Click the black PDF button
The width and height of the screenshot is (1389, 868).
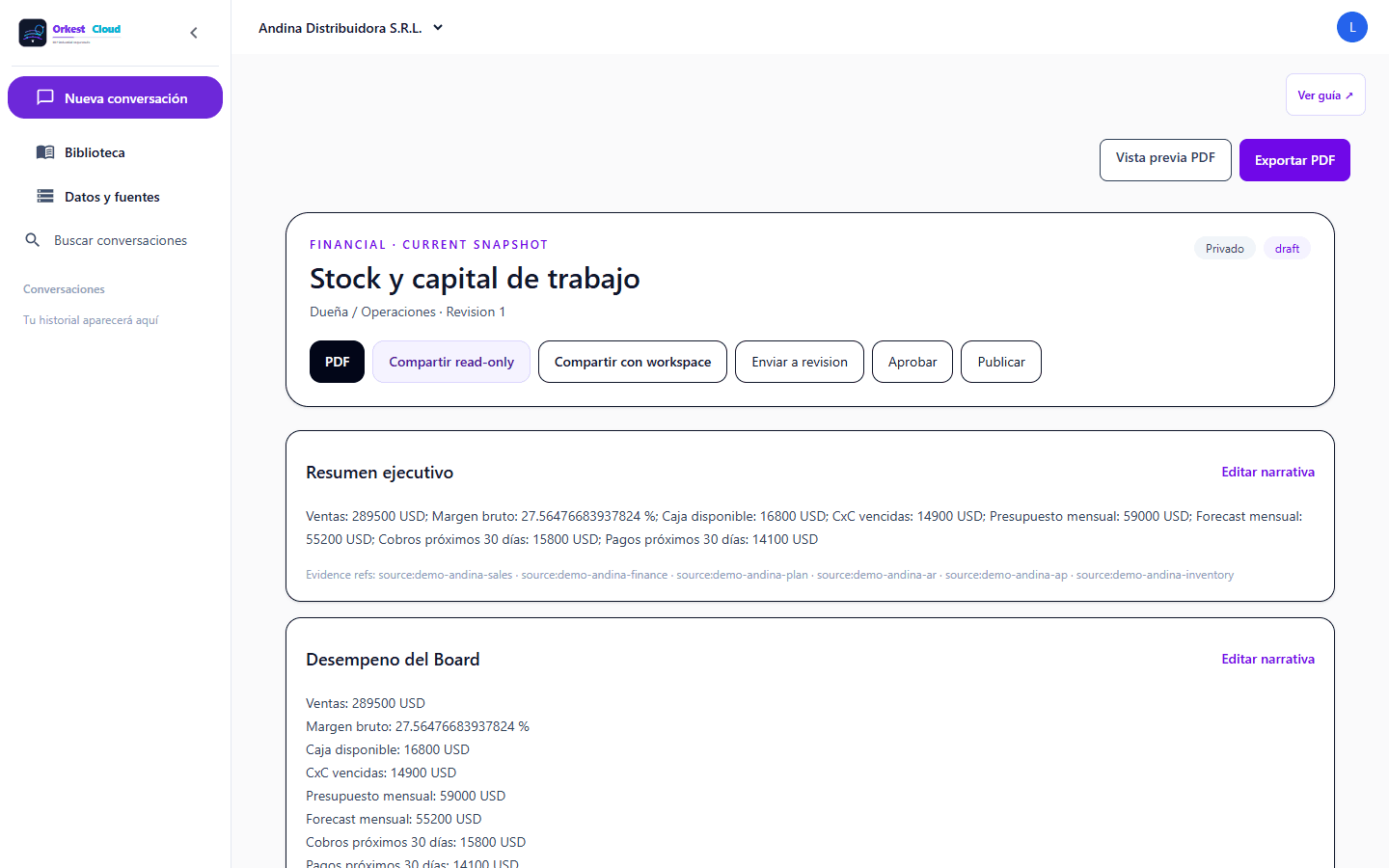click(337, 362)
